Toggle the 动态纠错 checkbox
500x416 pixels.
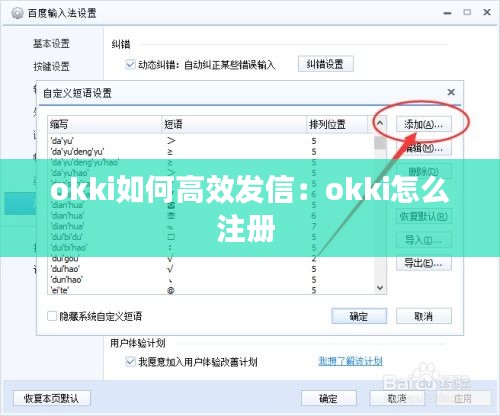pos(130,64)
